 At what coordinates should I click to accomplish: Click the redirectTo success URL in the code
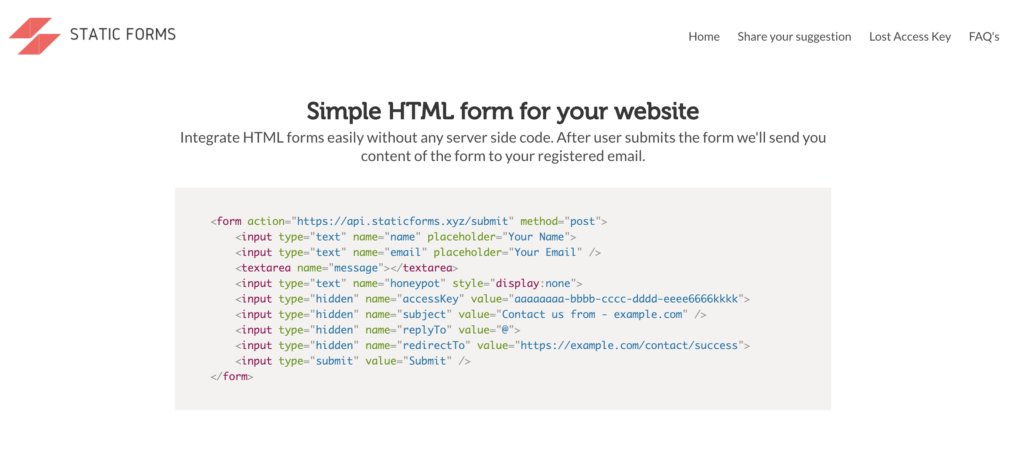pyautogui.click(x=628, y=345)
